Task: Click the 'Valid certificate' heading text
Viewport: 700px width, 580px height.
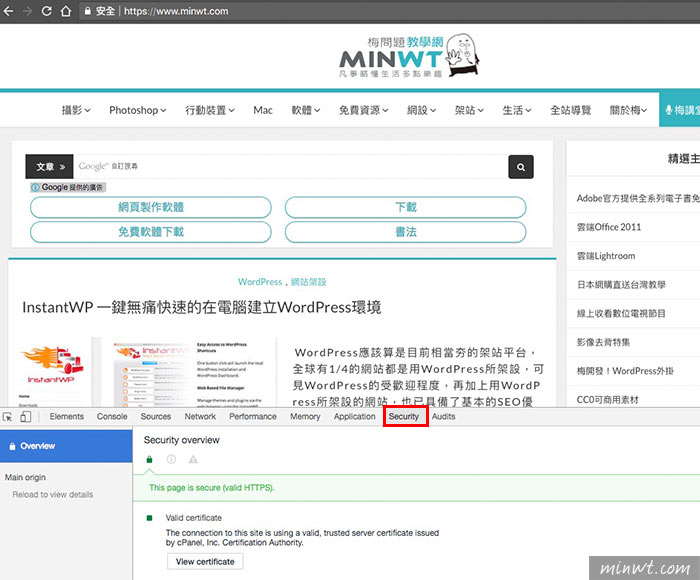Action: click(x=193, y=518)
